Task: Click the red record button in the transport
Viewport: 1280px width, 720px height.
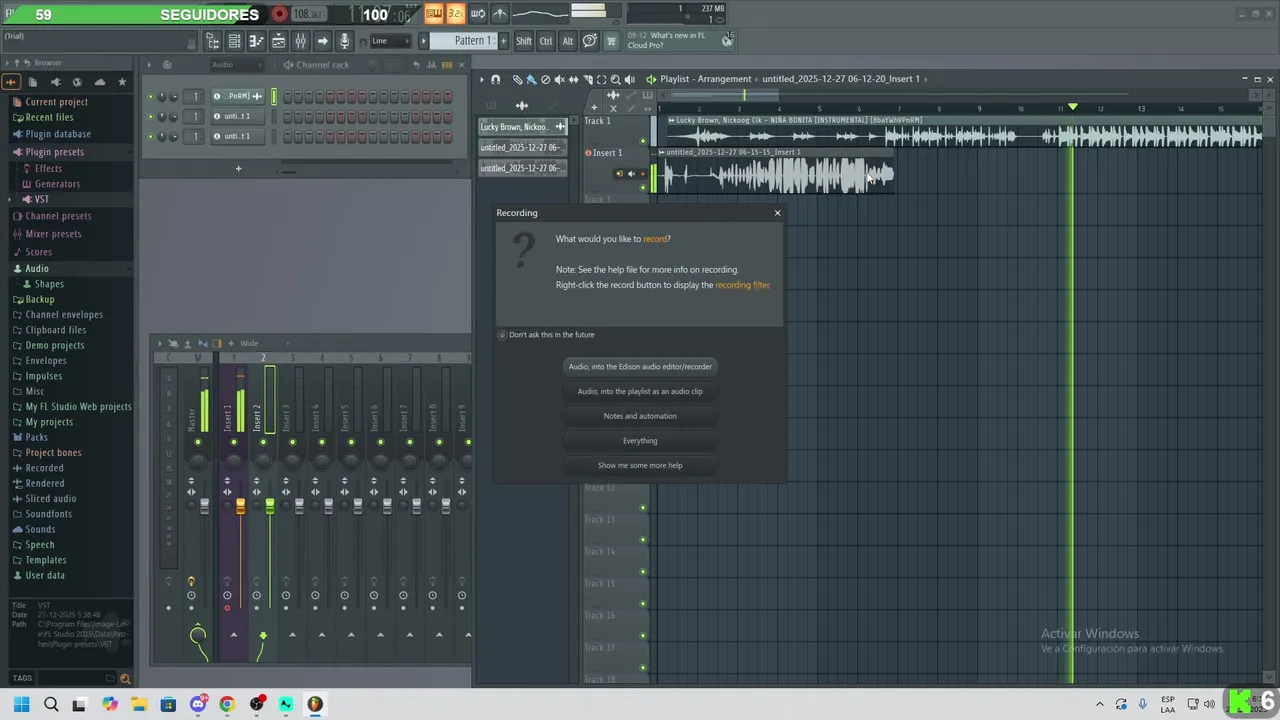Action: pos(280,14)
